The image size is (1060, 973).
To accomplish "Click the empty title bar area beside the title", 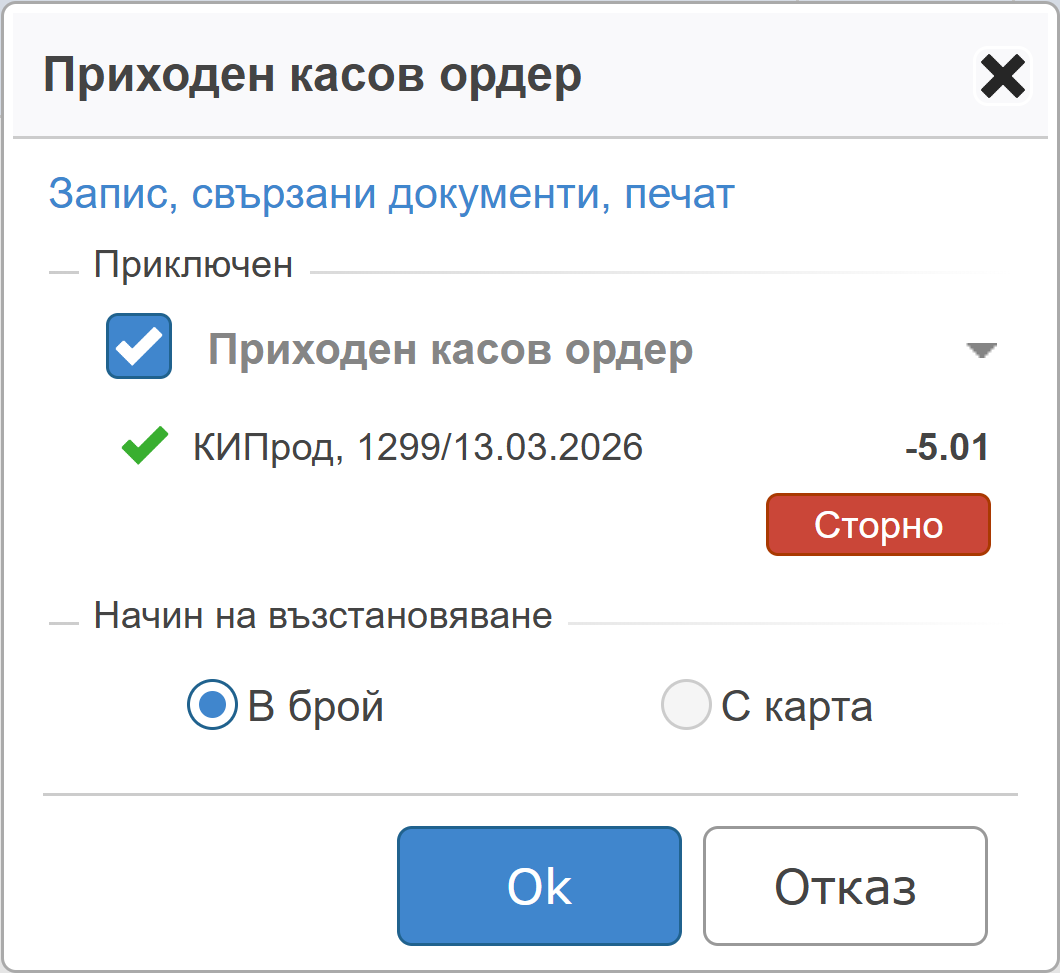I will [x=780, y=76].
